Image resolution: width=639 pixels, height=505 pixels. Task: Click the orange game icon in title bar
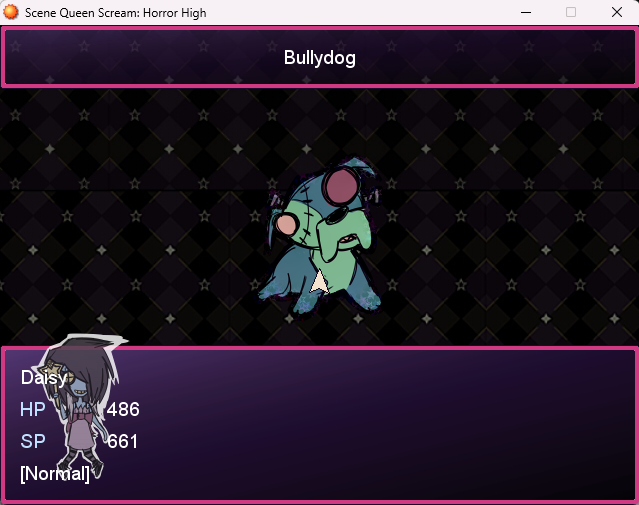[11, 12]
